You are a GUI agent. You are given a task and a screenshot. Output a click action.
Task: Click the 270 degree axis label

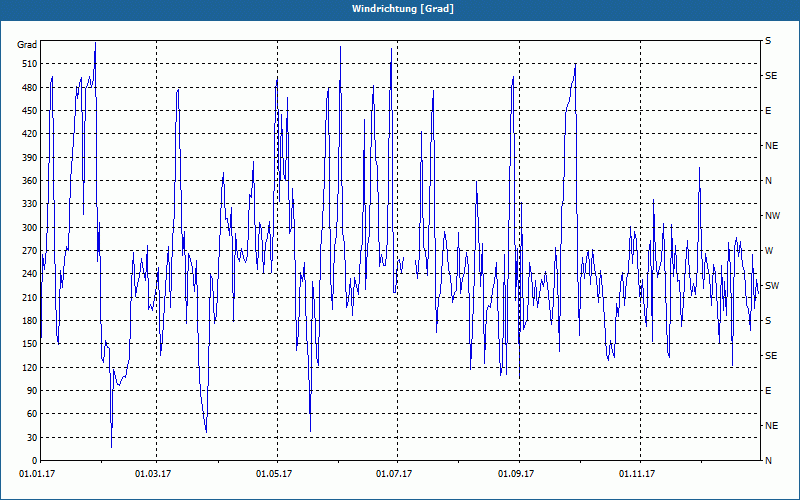tap(30, 251)
